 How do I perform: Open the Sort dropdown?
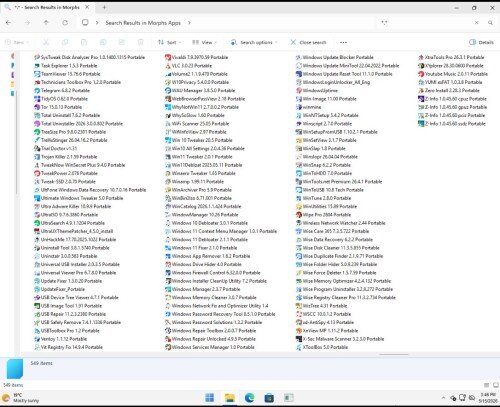pos(170,42)
